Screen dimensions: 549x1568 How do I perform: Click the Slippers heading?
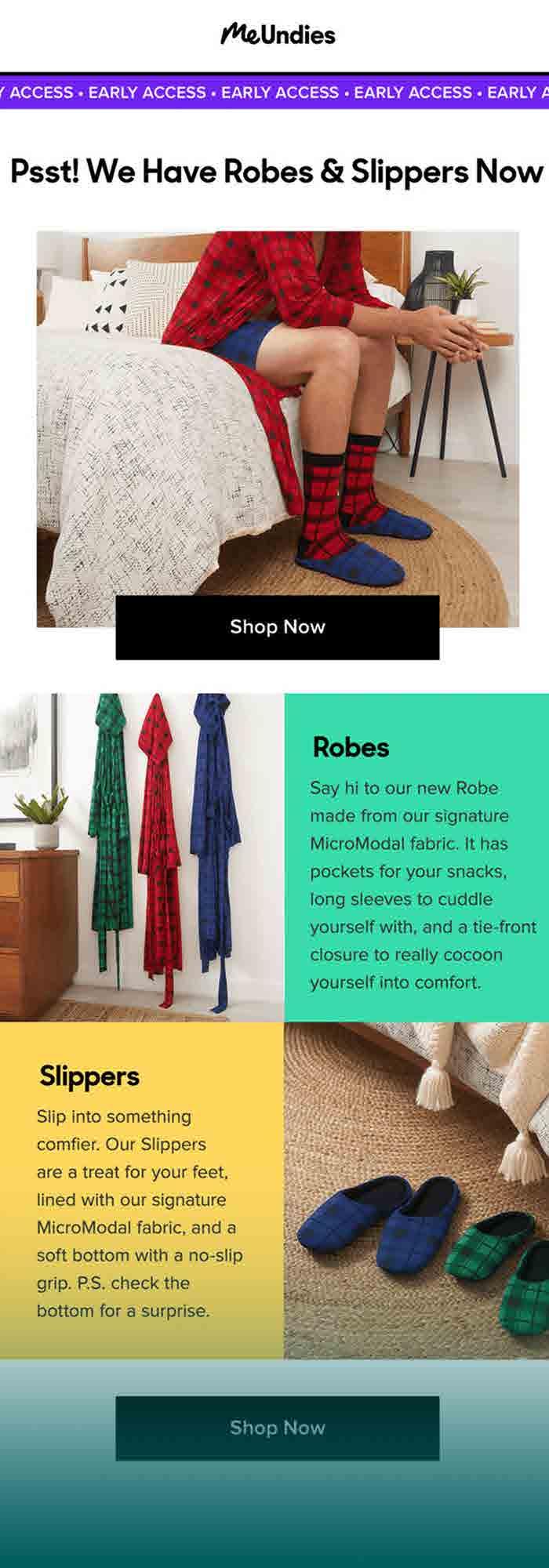89,1076
